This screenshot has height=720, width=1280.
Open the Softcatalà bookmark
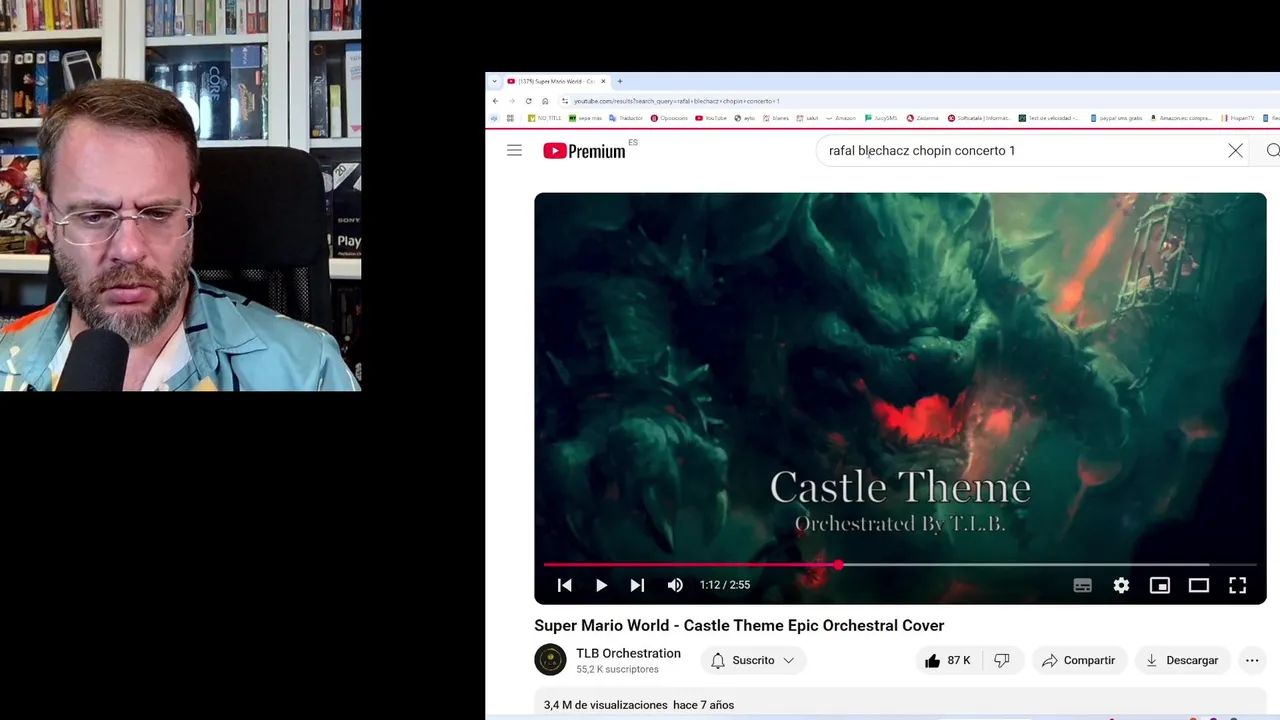coord(979,118)
